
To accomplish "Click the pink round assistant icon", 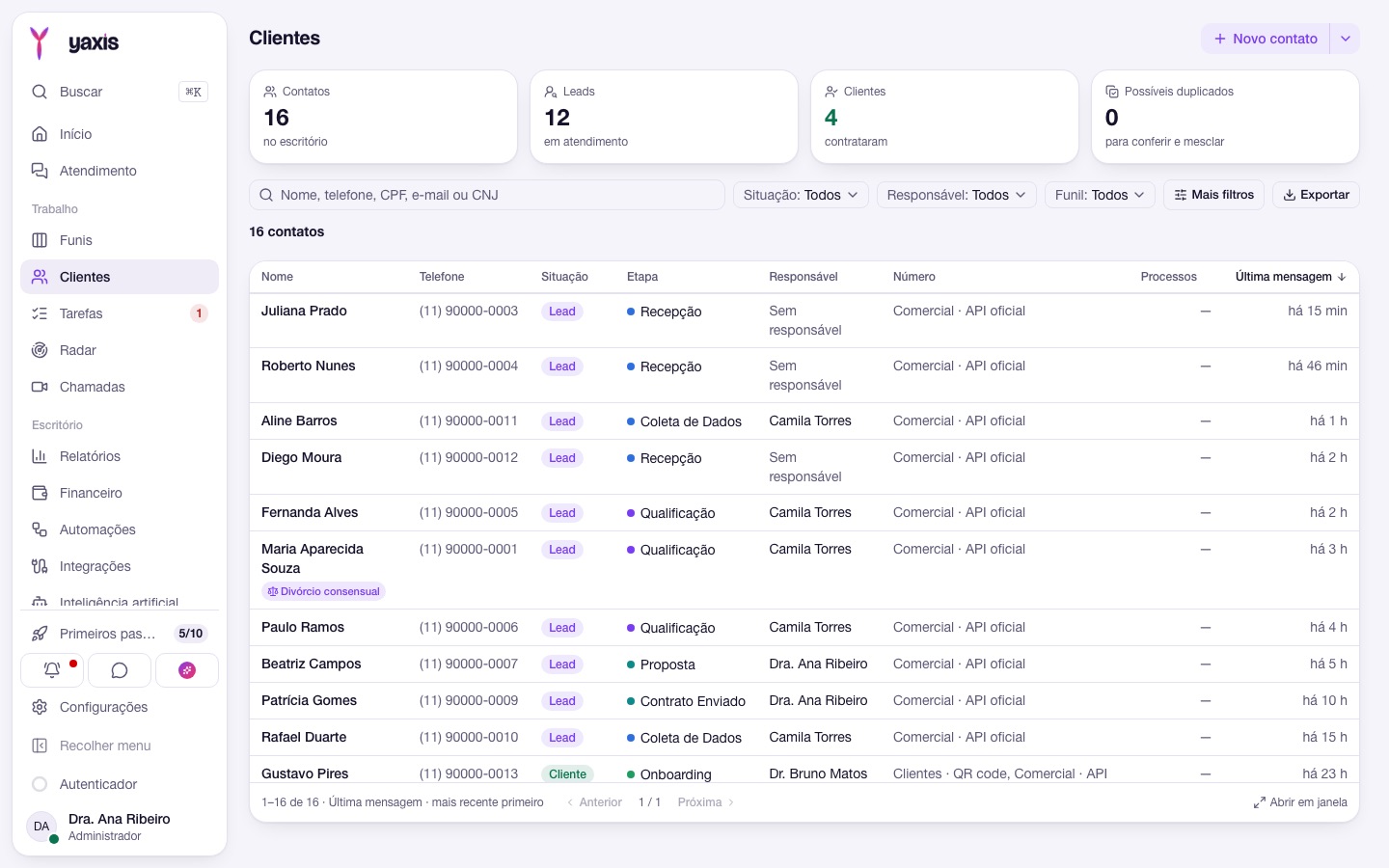I will [187, 670].
